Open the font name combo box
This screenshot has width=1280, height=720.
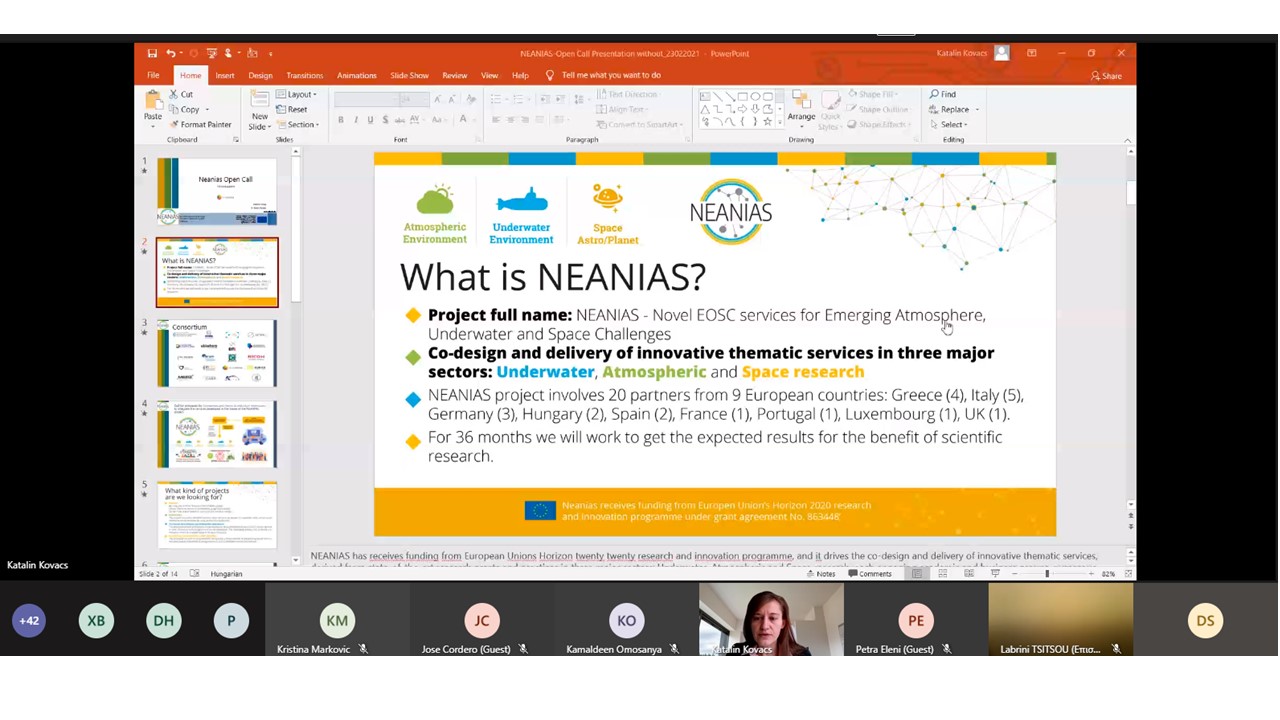[x=365, y=99]
